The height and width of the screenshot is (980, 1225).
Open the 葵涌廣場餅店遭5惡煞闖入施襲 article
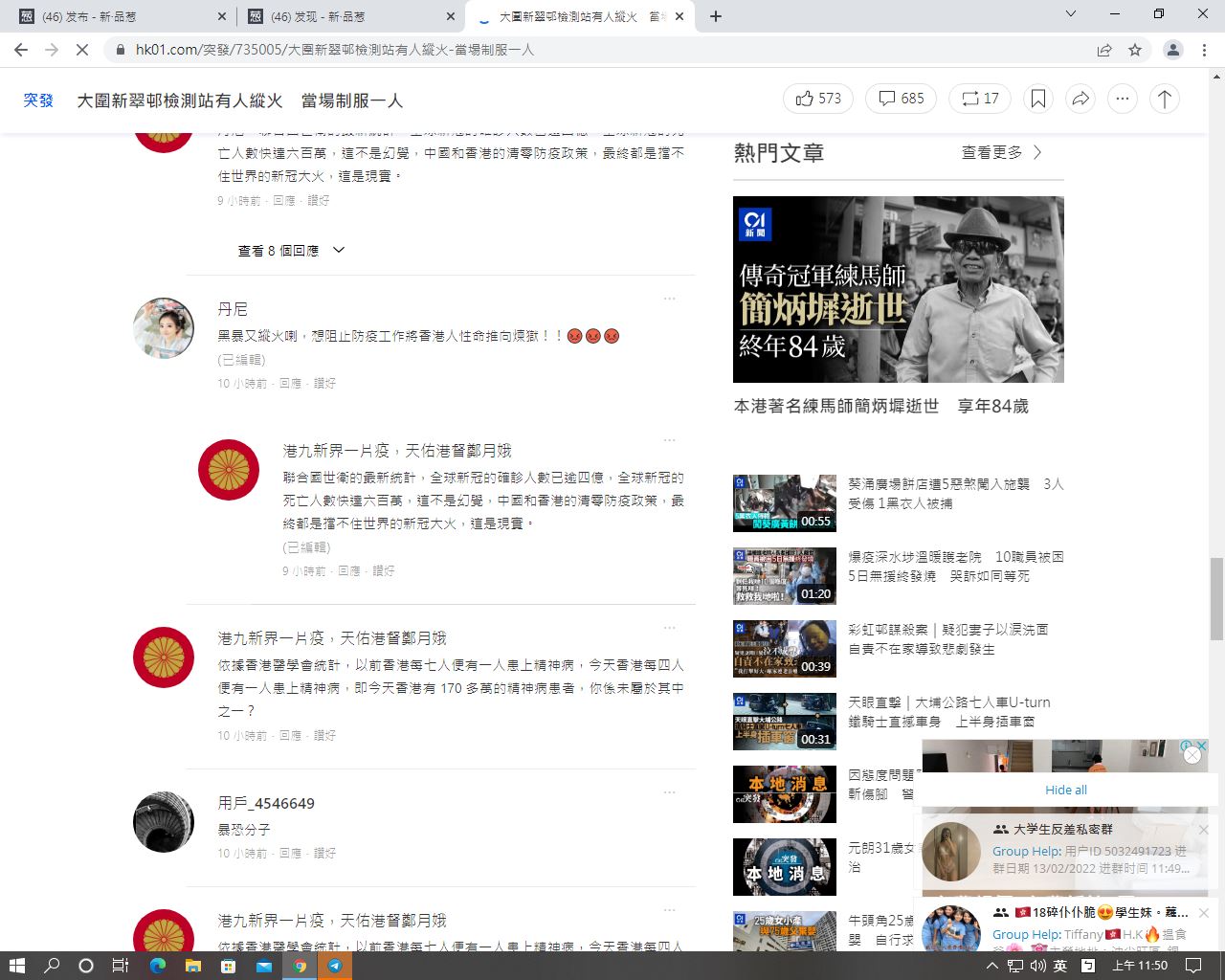(955, 494)
